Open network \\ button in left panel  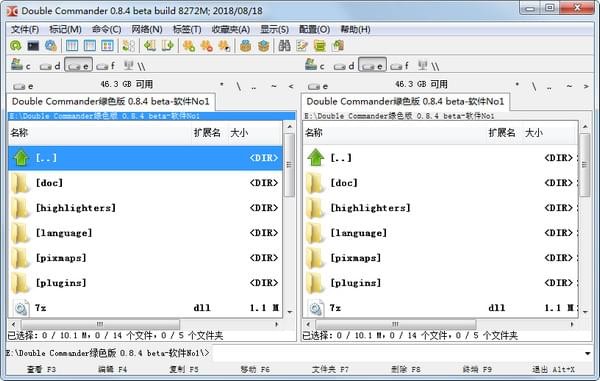point(135,66)
